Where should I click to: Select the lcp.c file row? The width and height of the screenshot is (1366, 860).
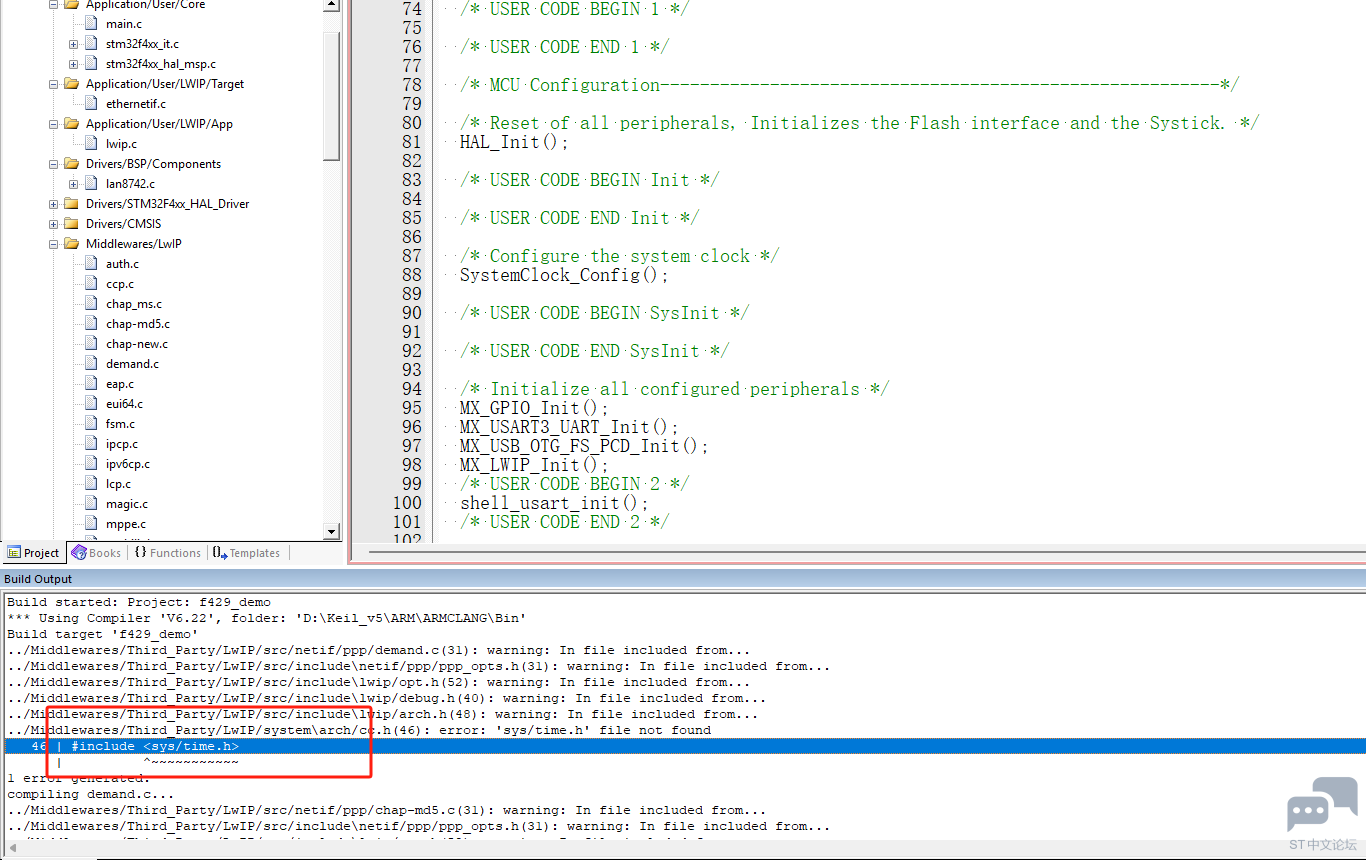118,484
